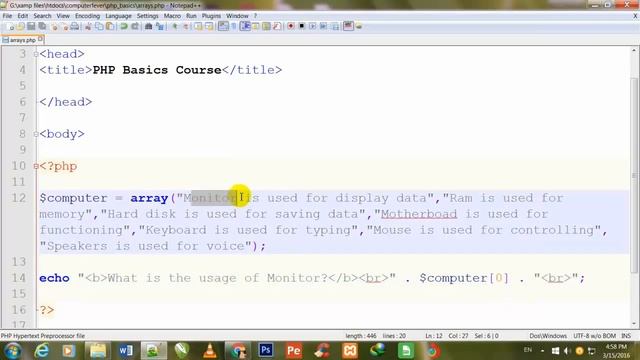Viewport: 640px width, 360px height.
Task: Undo the last edit with the Undo icon
Action: [124, 27]
